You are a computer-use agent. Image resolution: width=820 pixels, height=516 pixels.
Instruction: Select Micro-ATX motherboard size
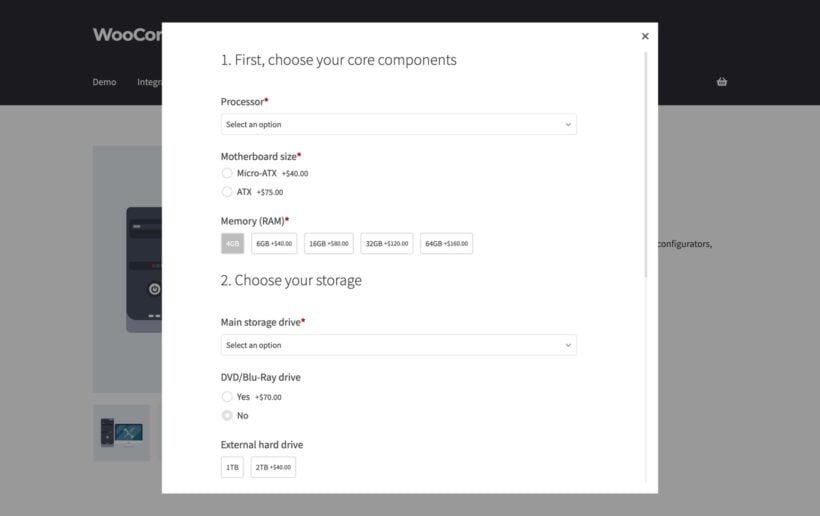(226, 173)
